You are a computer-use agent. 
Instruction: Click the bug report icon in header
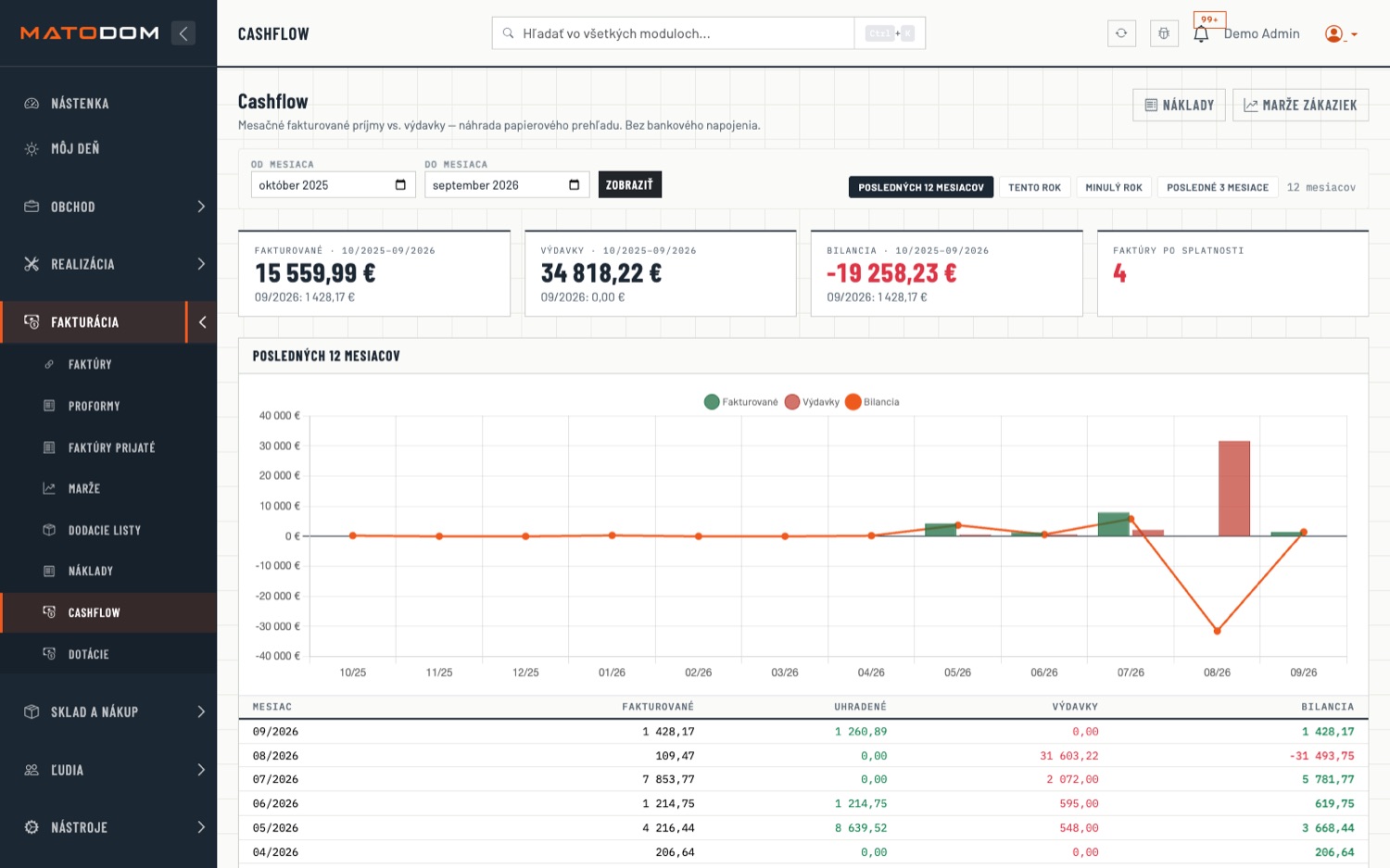click(x=1164, y=33)
